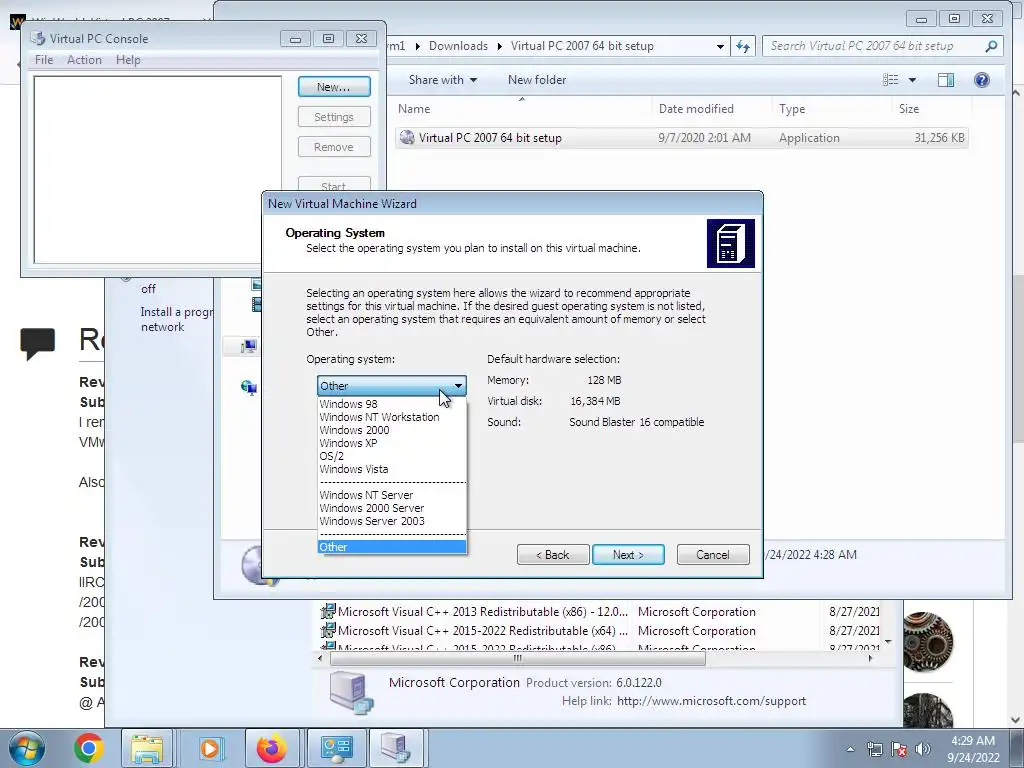Click the Microsoft Corporation program details icon
Screen dimensions: 1024x768
click(351, 693)
